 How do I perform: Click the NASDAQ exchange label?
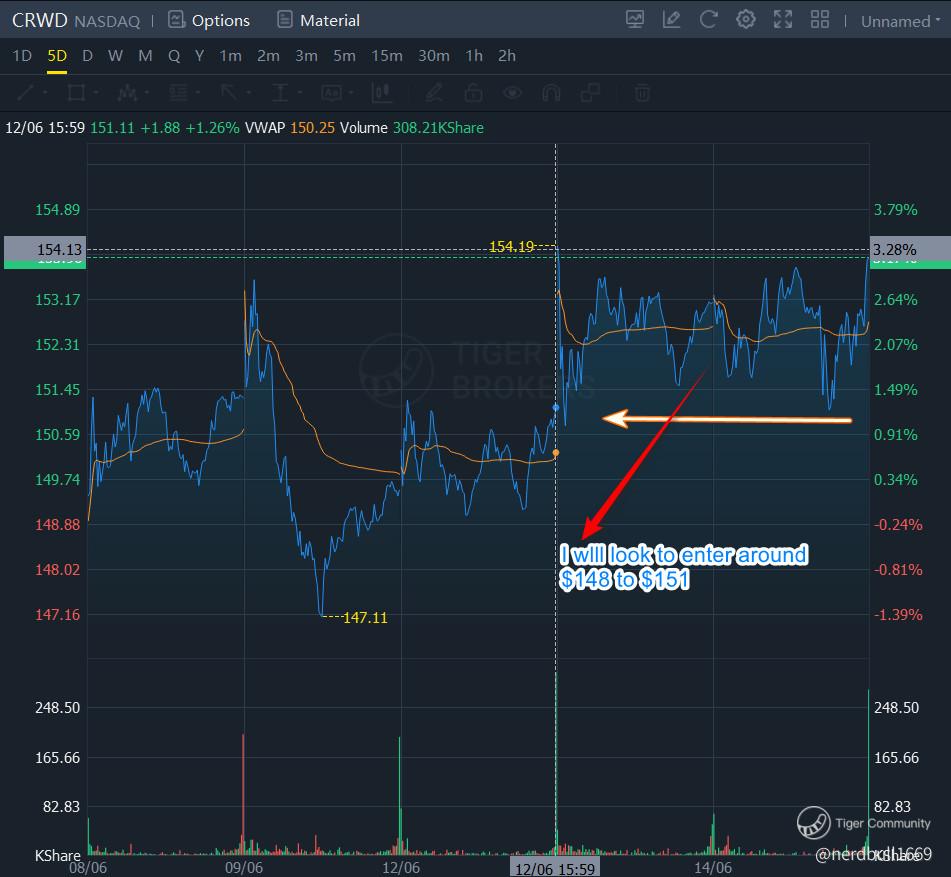pos(107,22)
